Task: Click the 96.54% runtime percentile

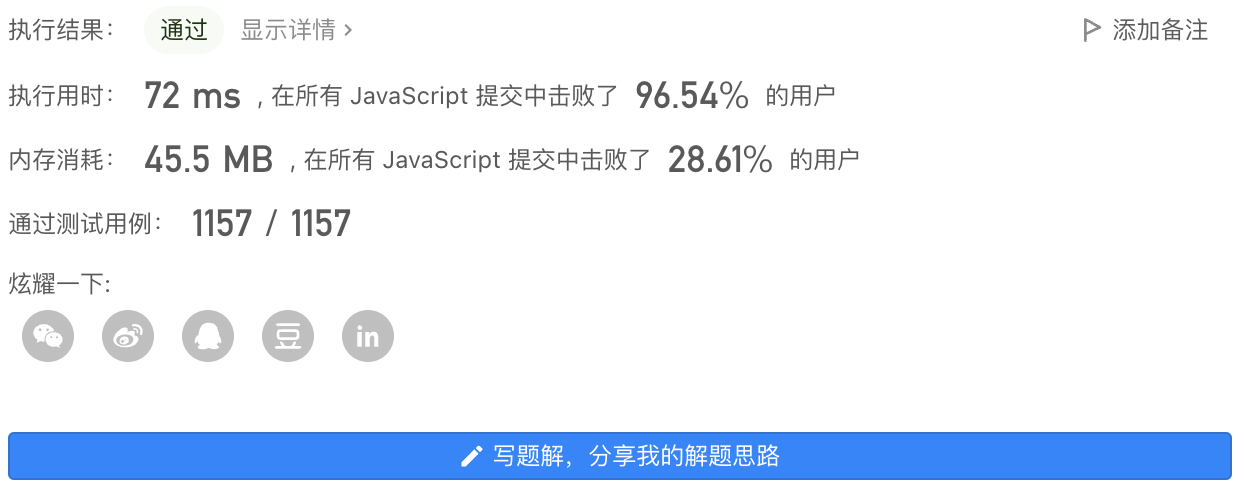Action: (x=692, y=96)
